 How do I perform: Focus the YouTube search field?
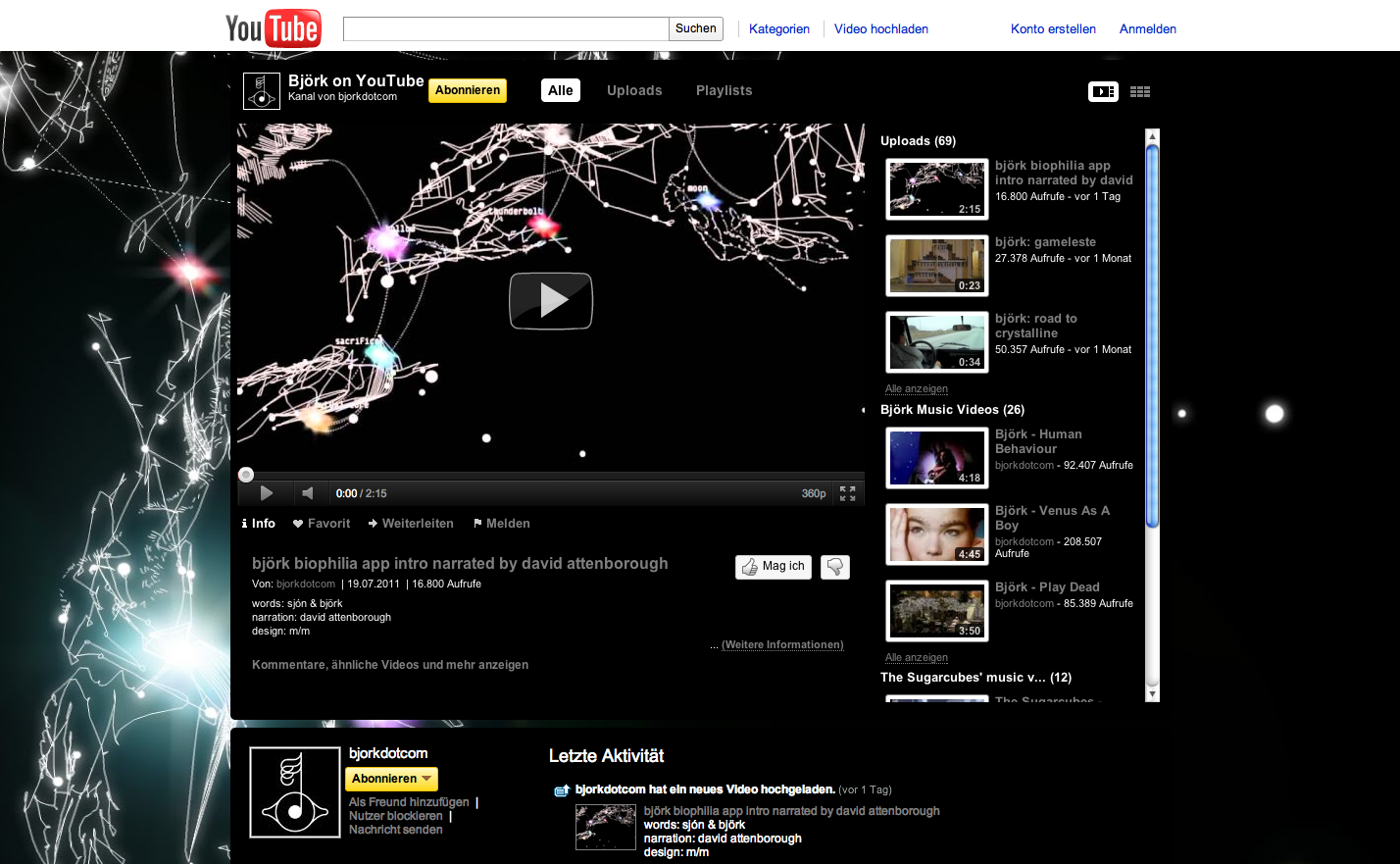(x=506, y=28)
